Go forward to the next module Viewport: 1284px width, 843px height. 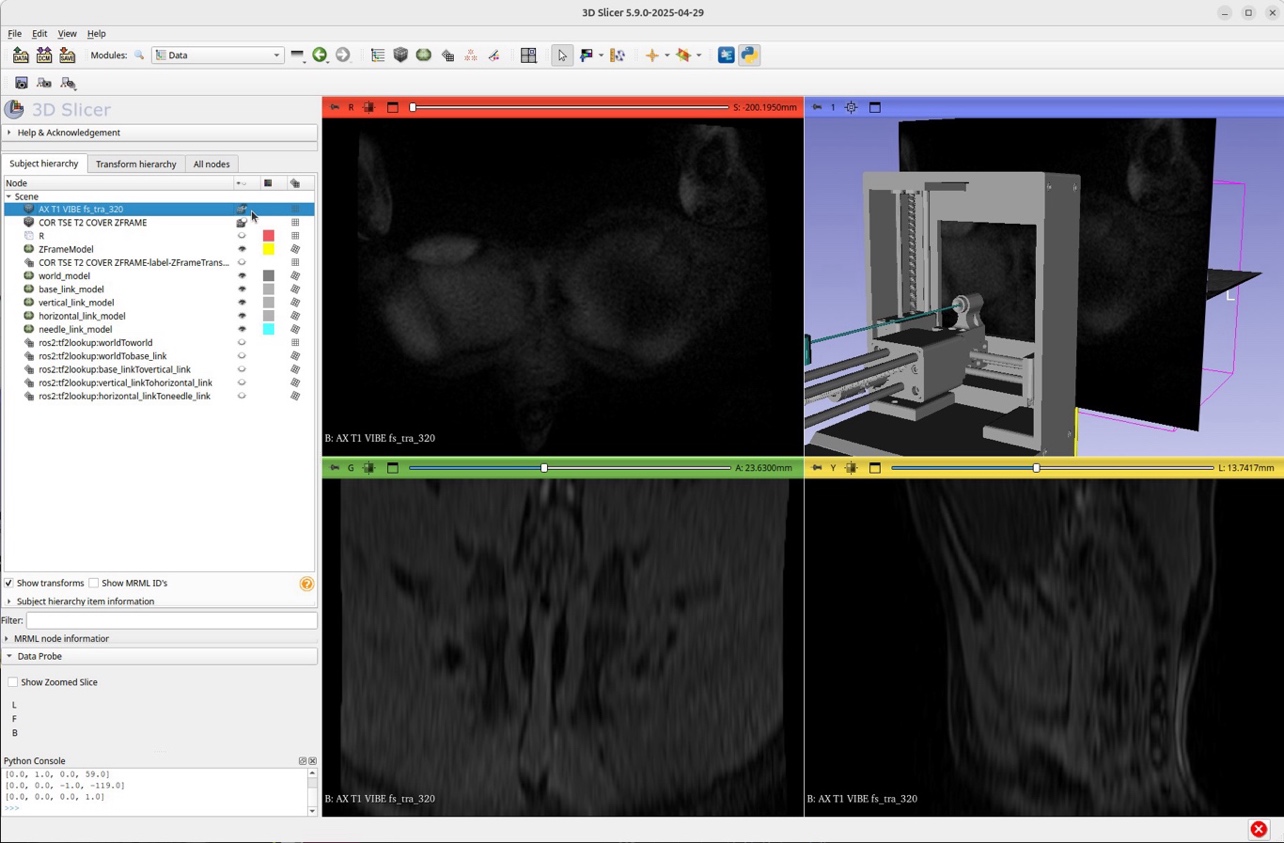click(x=343, y=55)
